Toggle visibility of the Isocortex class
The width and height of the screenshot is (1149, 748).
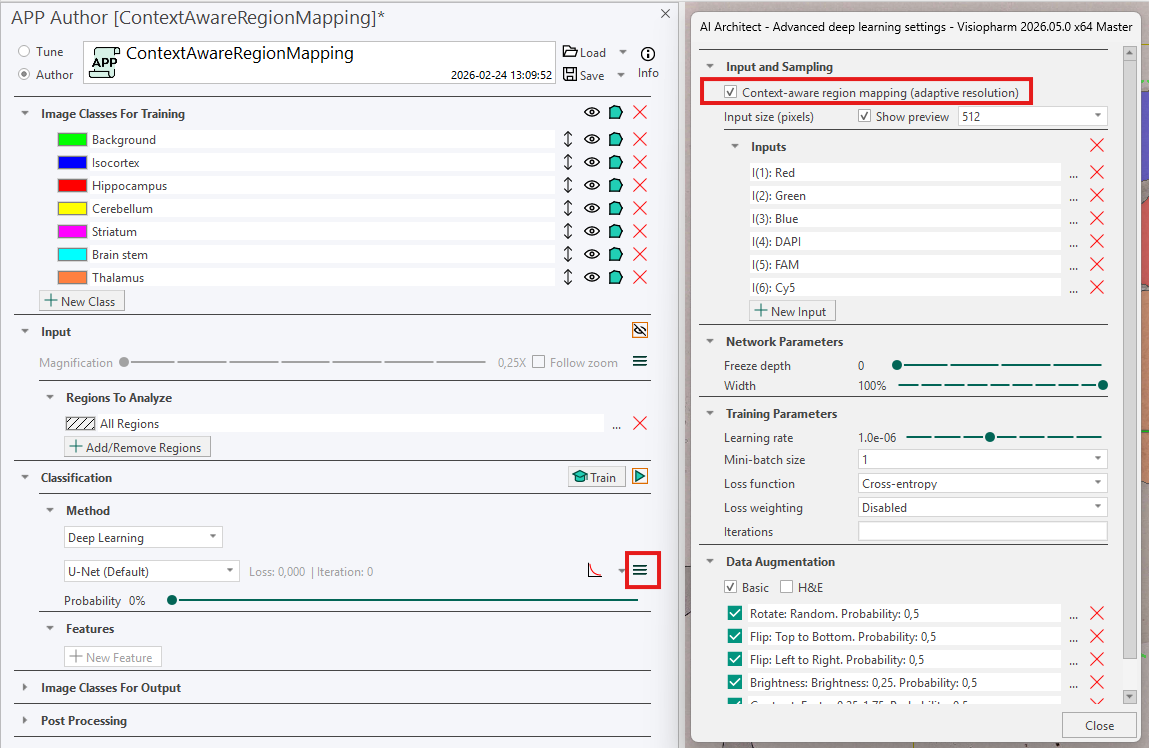pos(592,163)
